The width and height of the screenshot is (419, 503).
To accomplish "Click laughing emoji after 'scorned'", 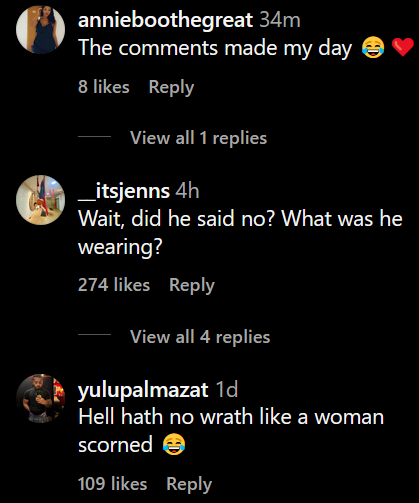I will tap(174, 445).
